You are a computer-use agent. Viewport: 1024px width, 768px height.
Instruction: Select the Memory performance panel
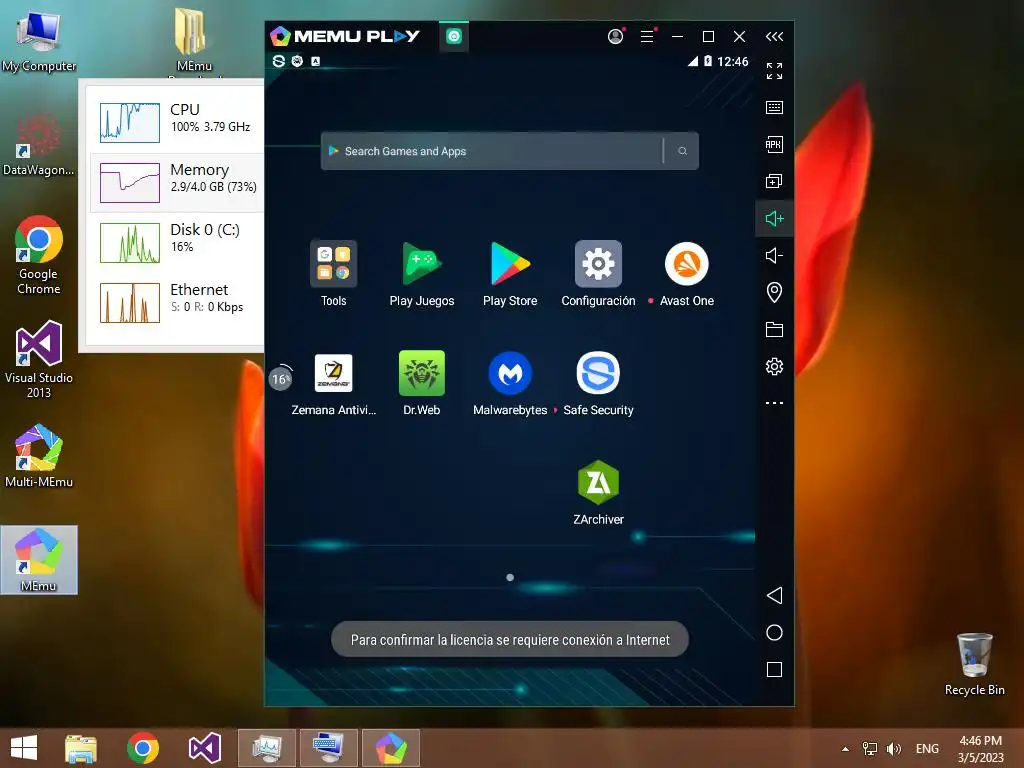177,182
